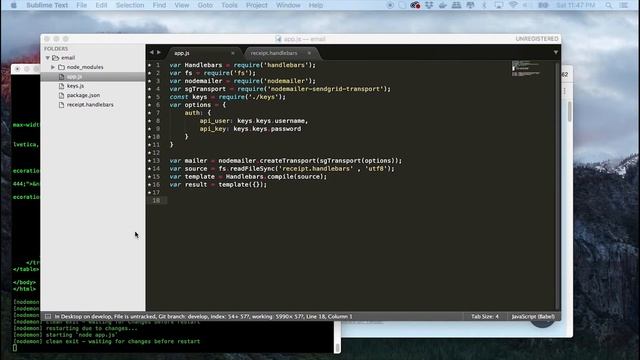The width and height of the screenshot is (640, 360).
Task: Open Spotlight search magnifier icon
Action: (x=609, y=5)
